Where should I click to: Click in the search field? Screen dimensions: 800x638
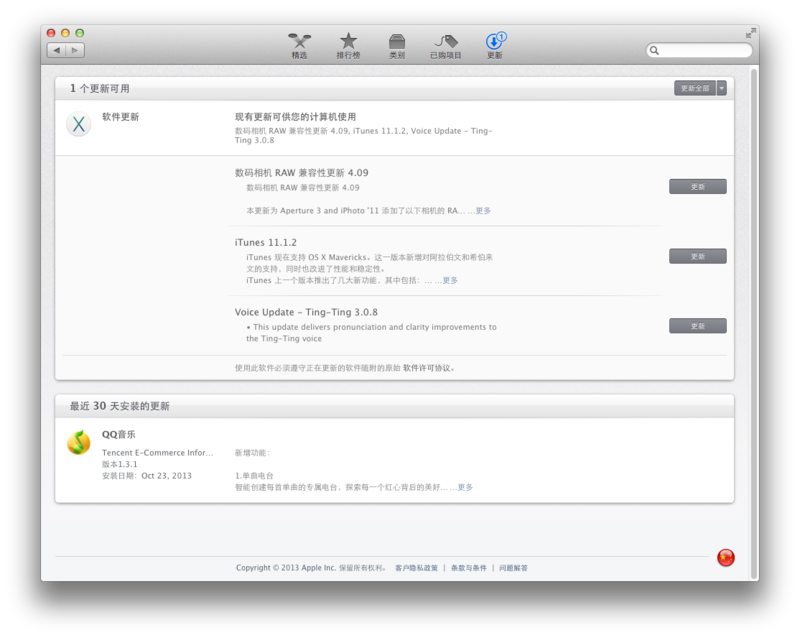click(x=699, y=50)
